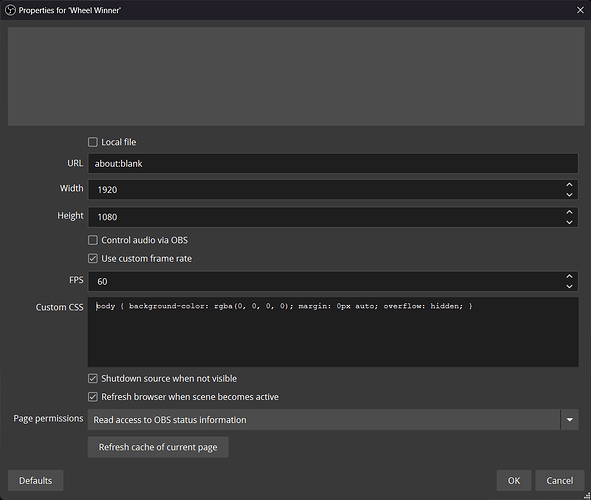Click the FPS label

[x=76, y=280]
